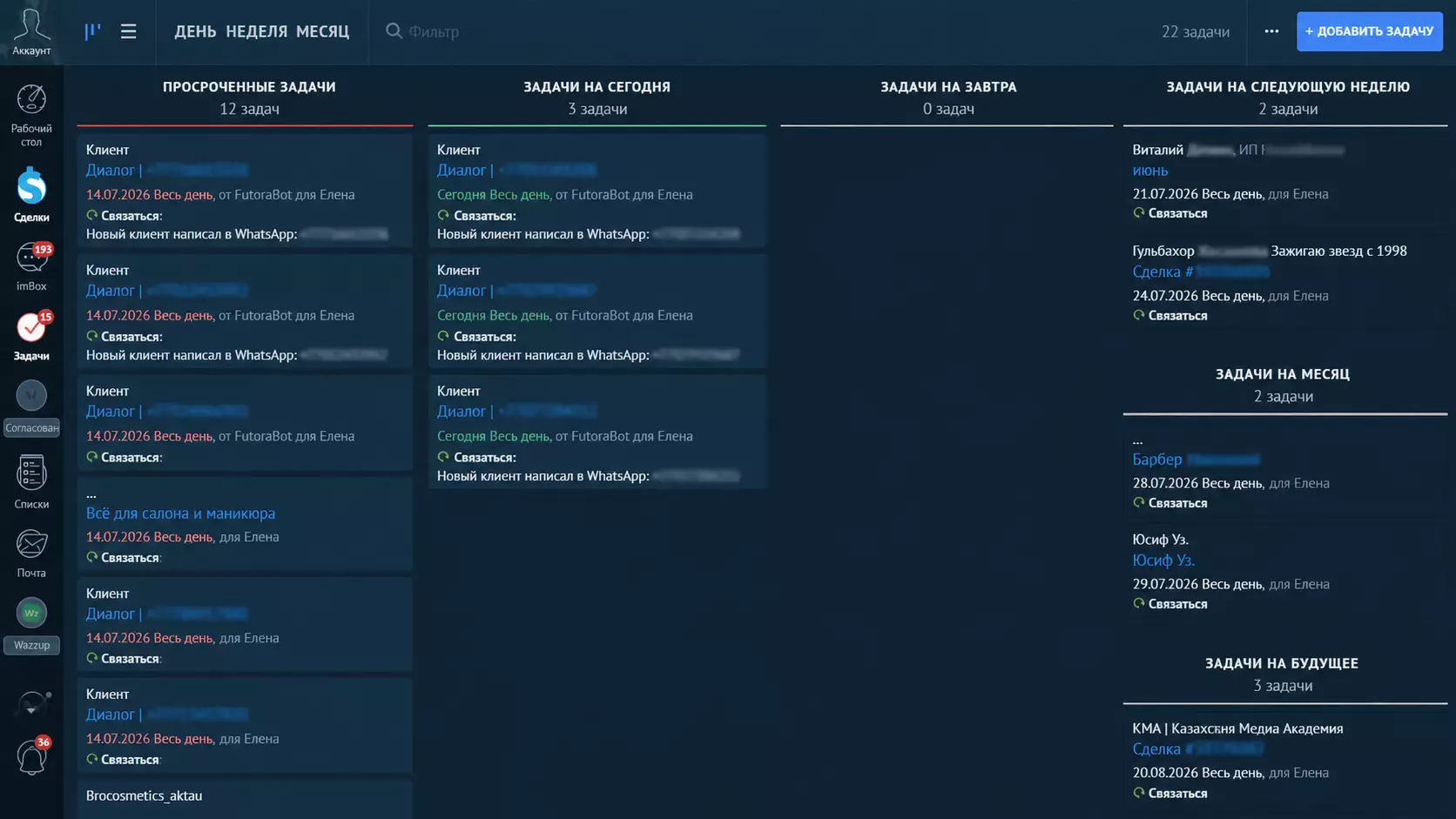This screenshot has height=819, width=1456.
Task: Click + ДОБАВИТЬ ЗАДАЧУ button
Action: [x=1369, y=31]
